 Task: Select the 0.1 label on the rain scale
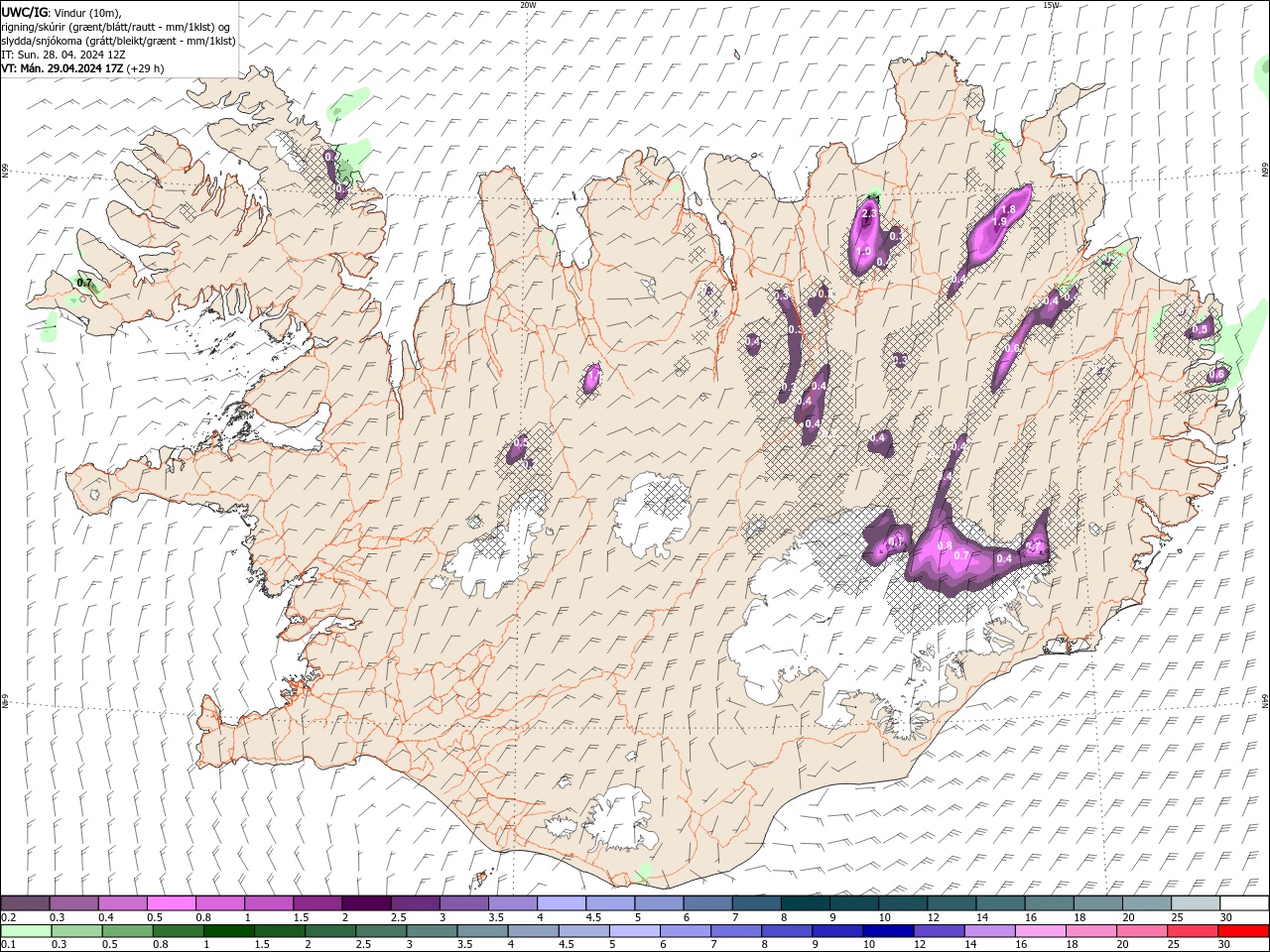pos(9,945)
